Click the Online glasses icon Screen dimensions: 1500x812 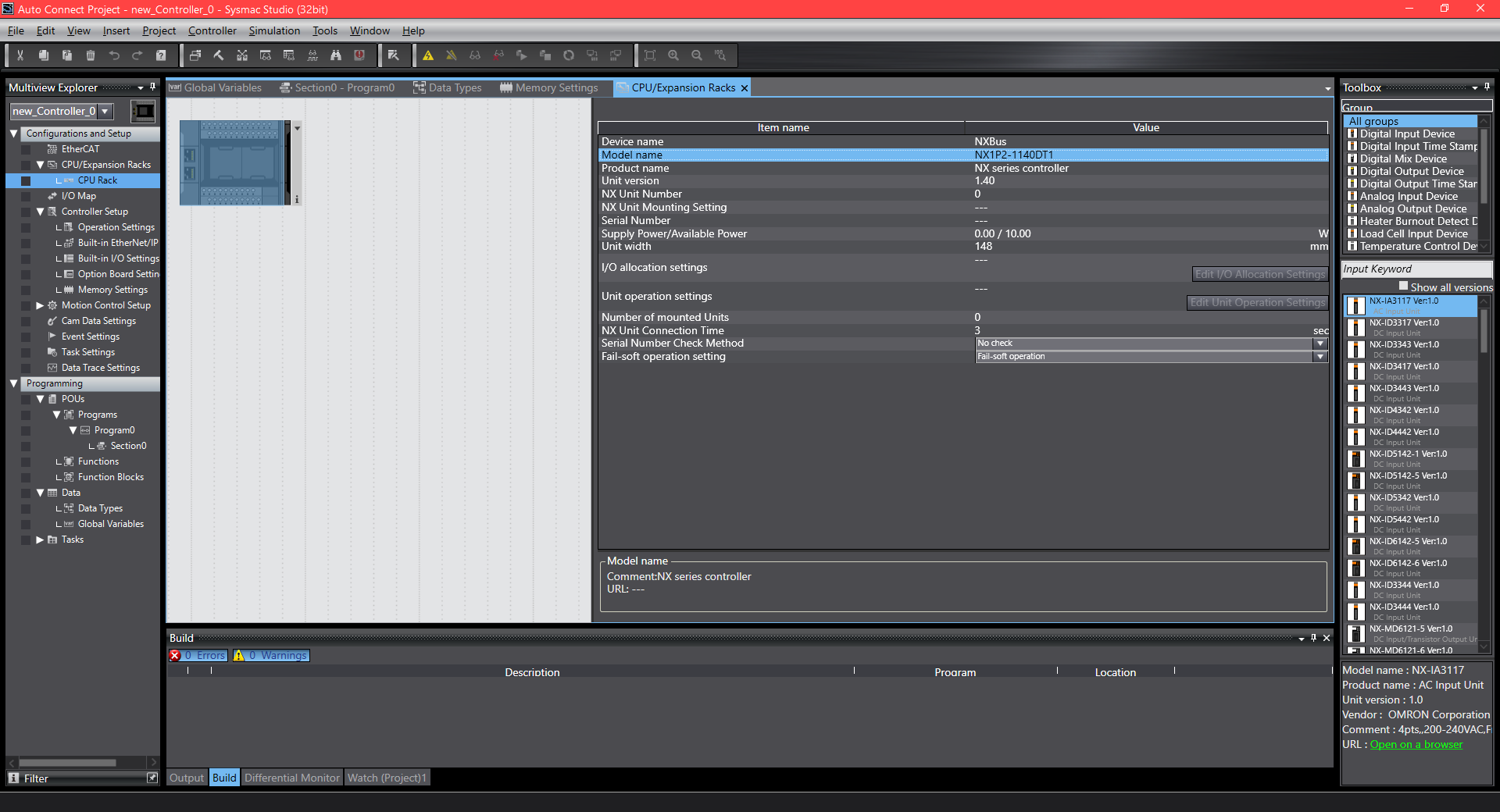click(x=475, y=55)
